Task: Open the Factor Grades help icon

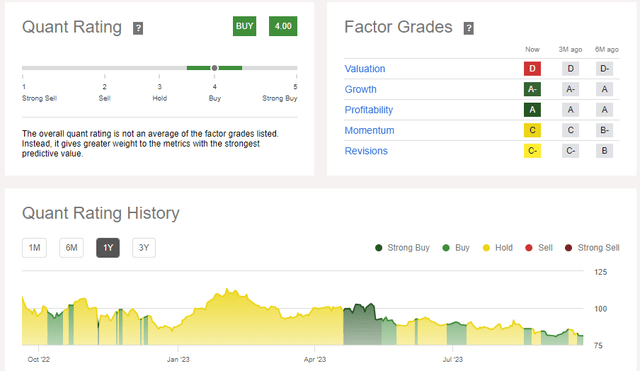Action: click(469, 28)
